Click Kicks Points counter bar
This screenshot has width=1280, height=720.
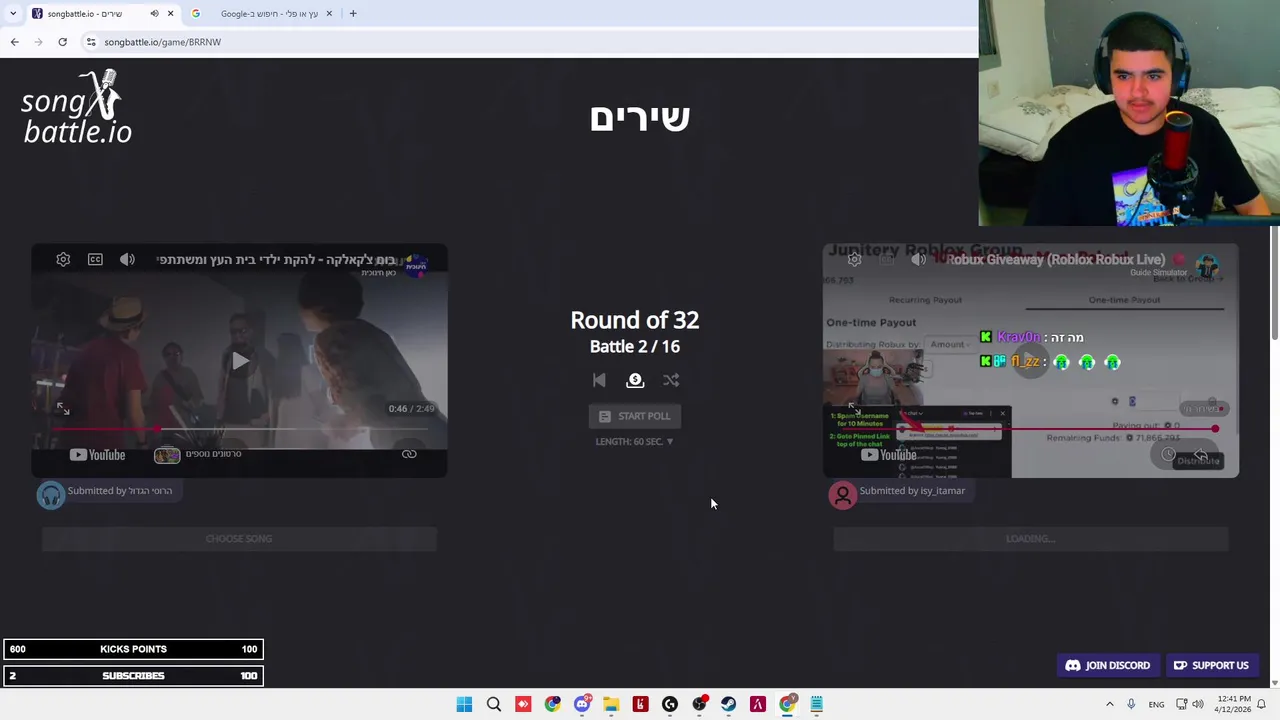[x=133, y=650]
